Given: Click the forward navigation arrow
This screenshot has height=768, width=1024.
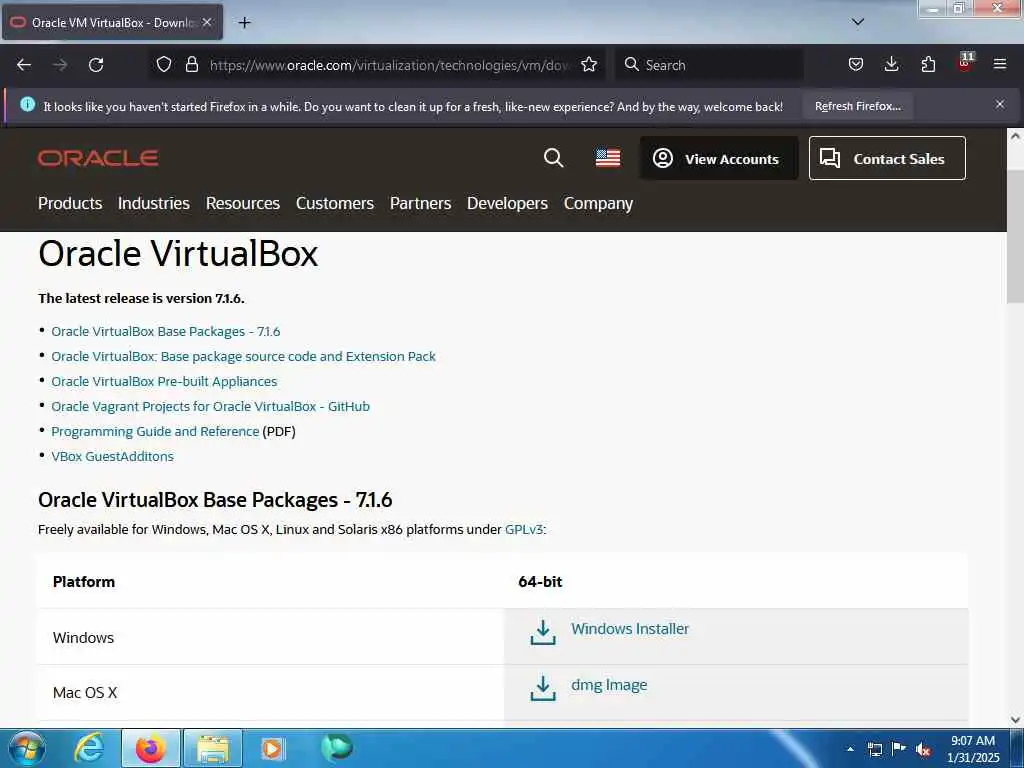Looking at the screenshot, I should pyautogui.click(x=60, y=65).
